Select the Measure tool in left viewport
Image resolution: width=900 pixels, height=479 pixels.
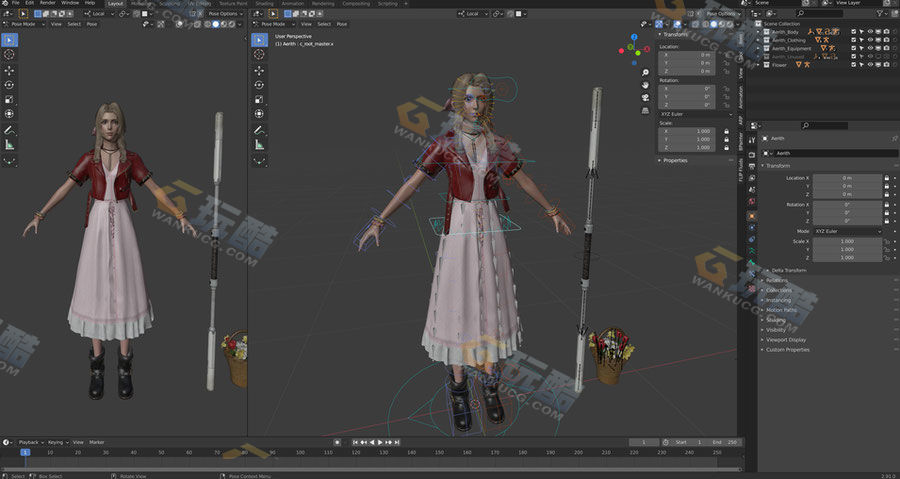click(10, 145)
